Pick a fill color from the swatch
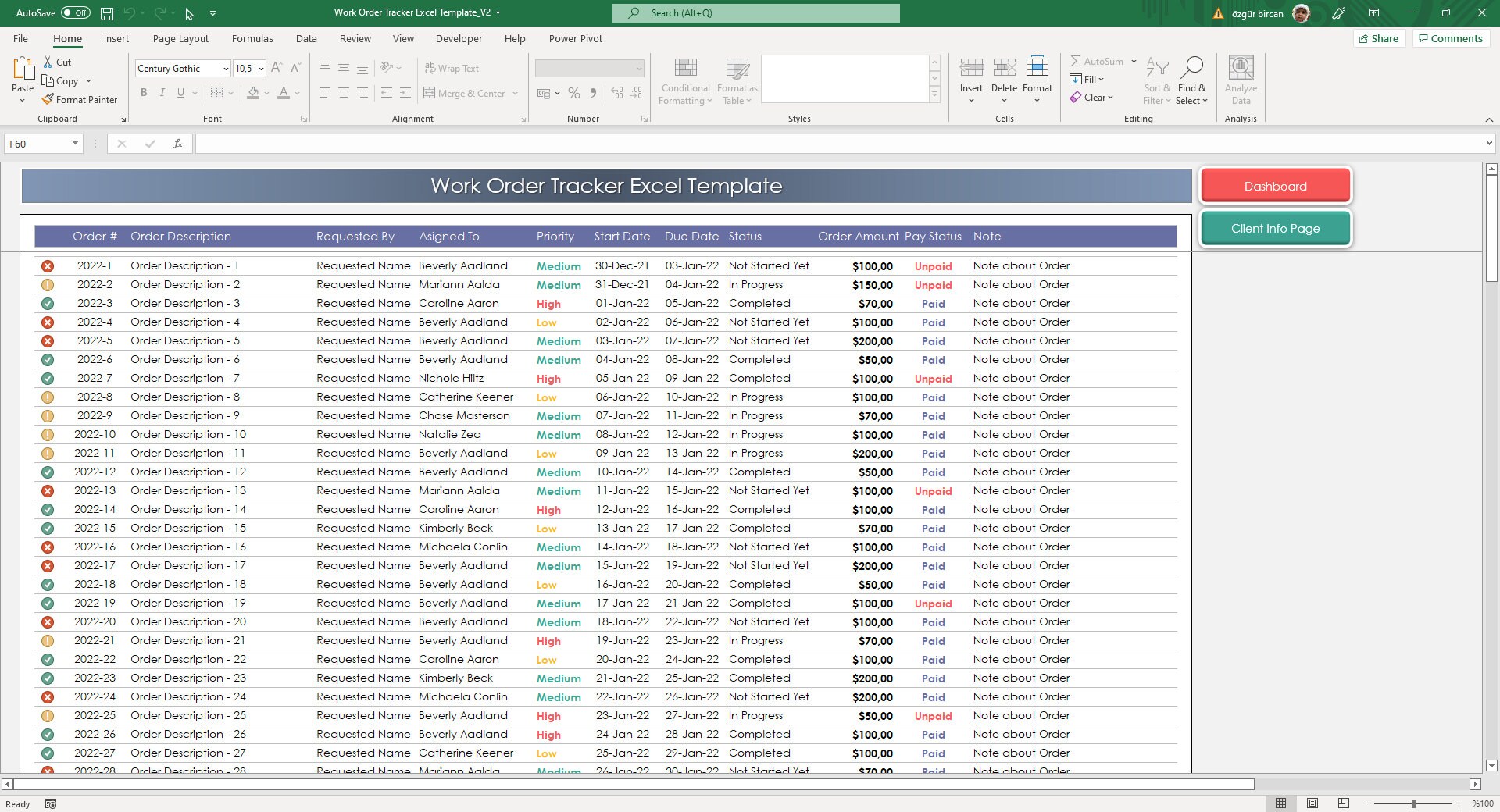The image size is (1500, 812). coord(254,92)
